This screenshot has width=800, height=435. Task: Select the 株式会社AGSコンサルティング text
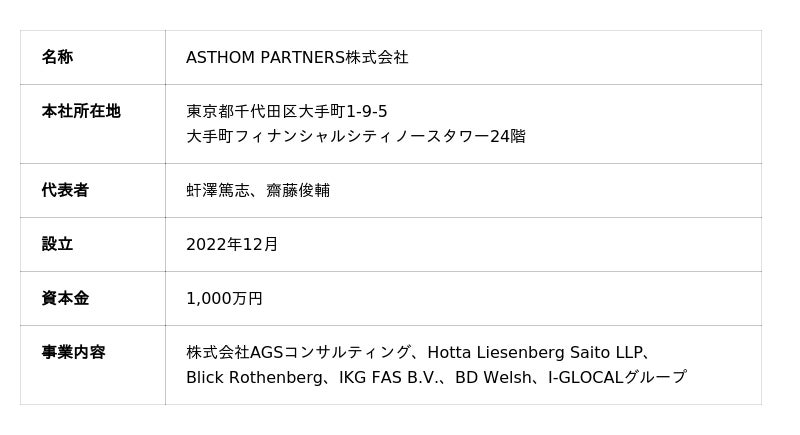pos(298,352)
